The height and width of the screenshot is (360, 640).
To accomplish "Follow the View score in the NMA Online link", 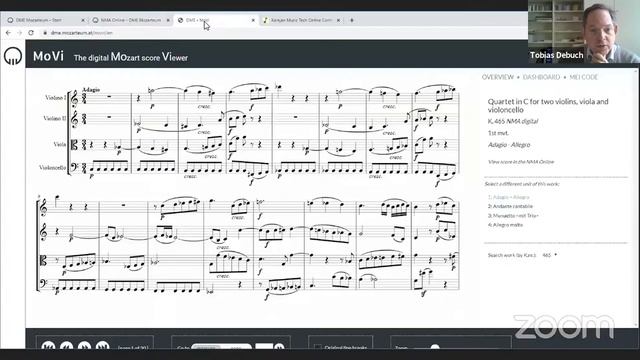I will pos(521,162).
